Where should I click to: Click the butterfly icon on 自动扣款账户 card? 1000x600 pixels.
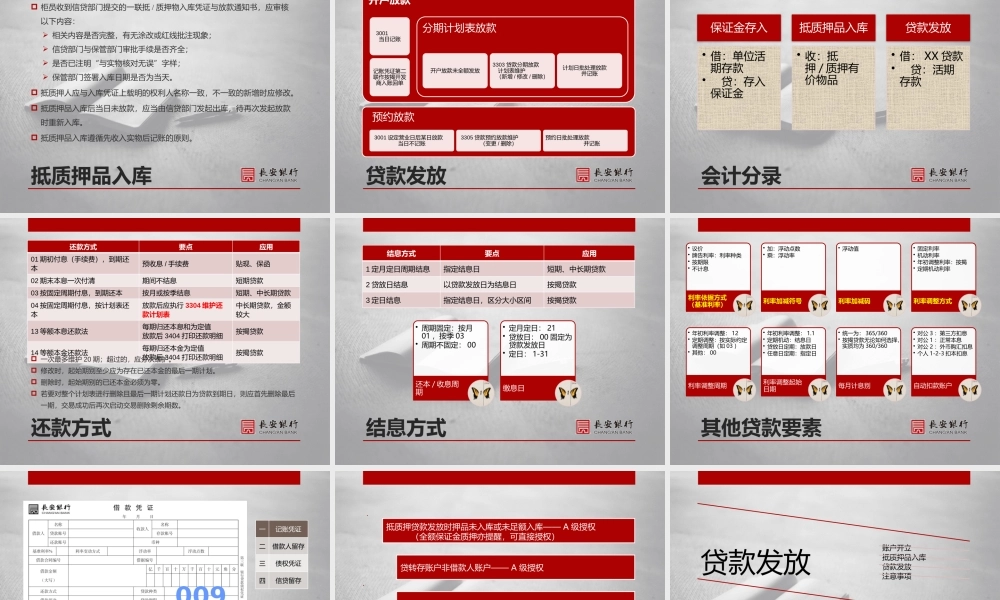968,388
